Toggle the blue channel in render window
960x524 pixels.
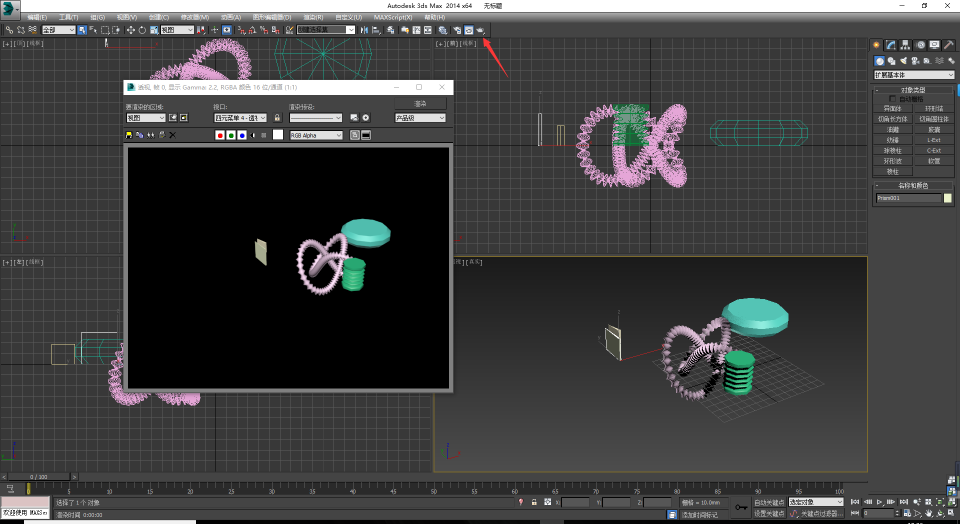(242, 135)
